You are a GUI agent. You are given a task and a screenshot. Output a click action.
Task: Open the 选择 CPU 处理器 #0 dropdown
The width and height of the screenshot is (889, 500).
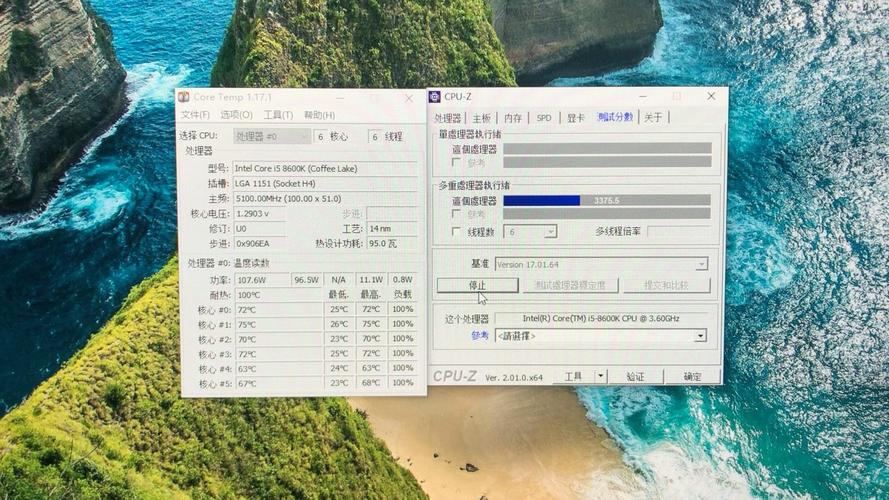tap(272, 136)
